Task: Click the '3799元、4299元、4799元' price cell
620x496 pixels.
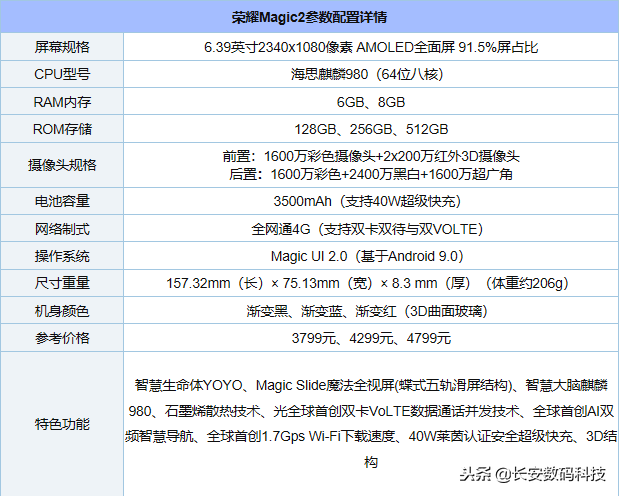Action: tap(371, 338)
